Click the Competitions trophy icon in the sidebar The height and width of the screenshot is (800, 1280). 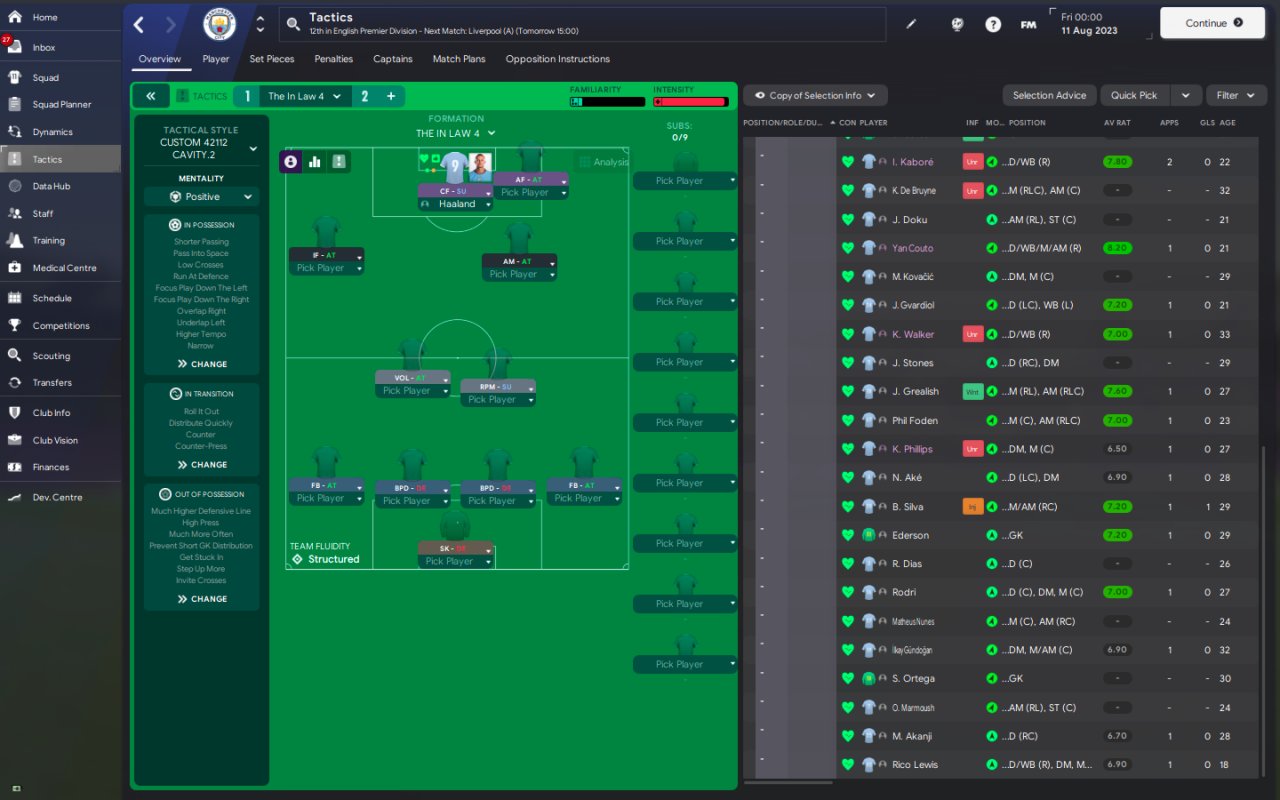(x=15, y=325)
